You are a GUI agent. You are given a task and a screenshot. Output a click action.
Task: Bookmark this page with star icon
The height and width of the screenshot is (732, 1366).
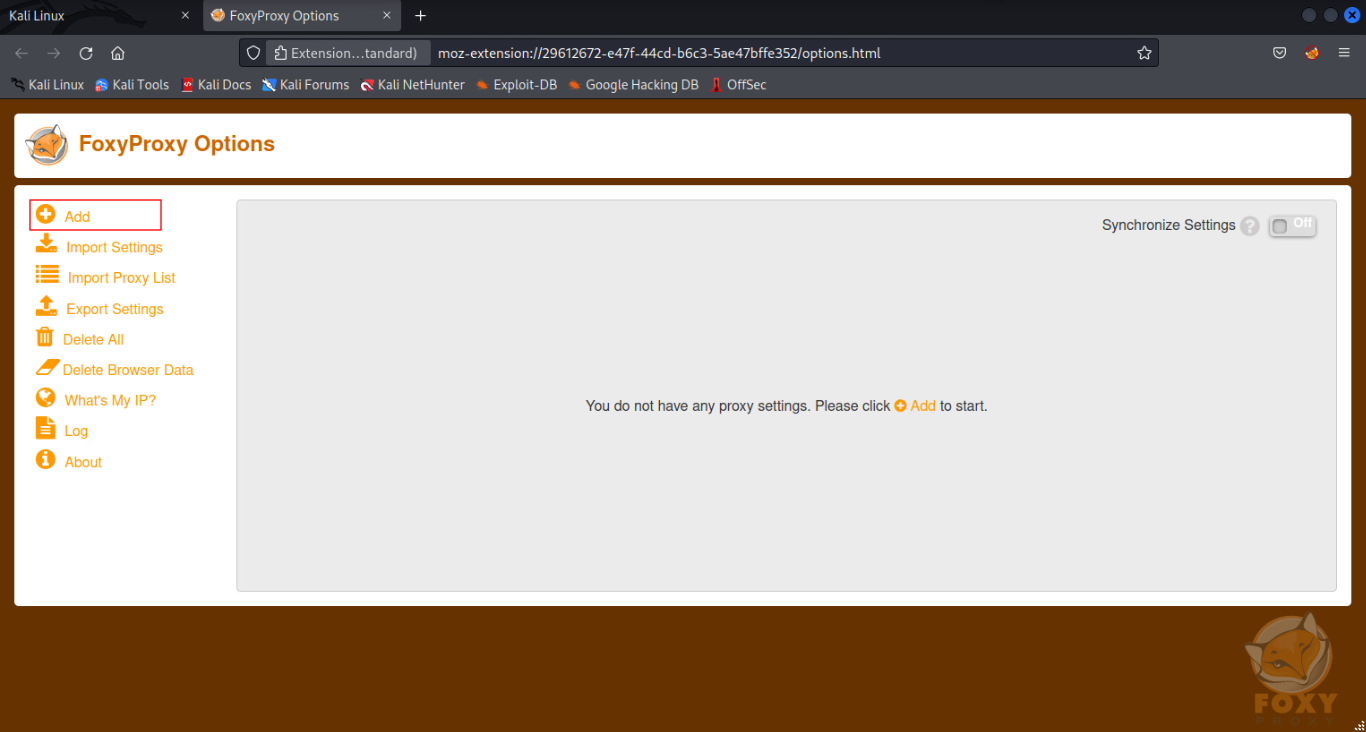(1144, 53)
